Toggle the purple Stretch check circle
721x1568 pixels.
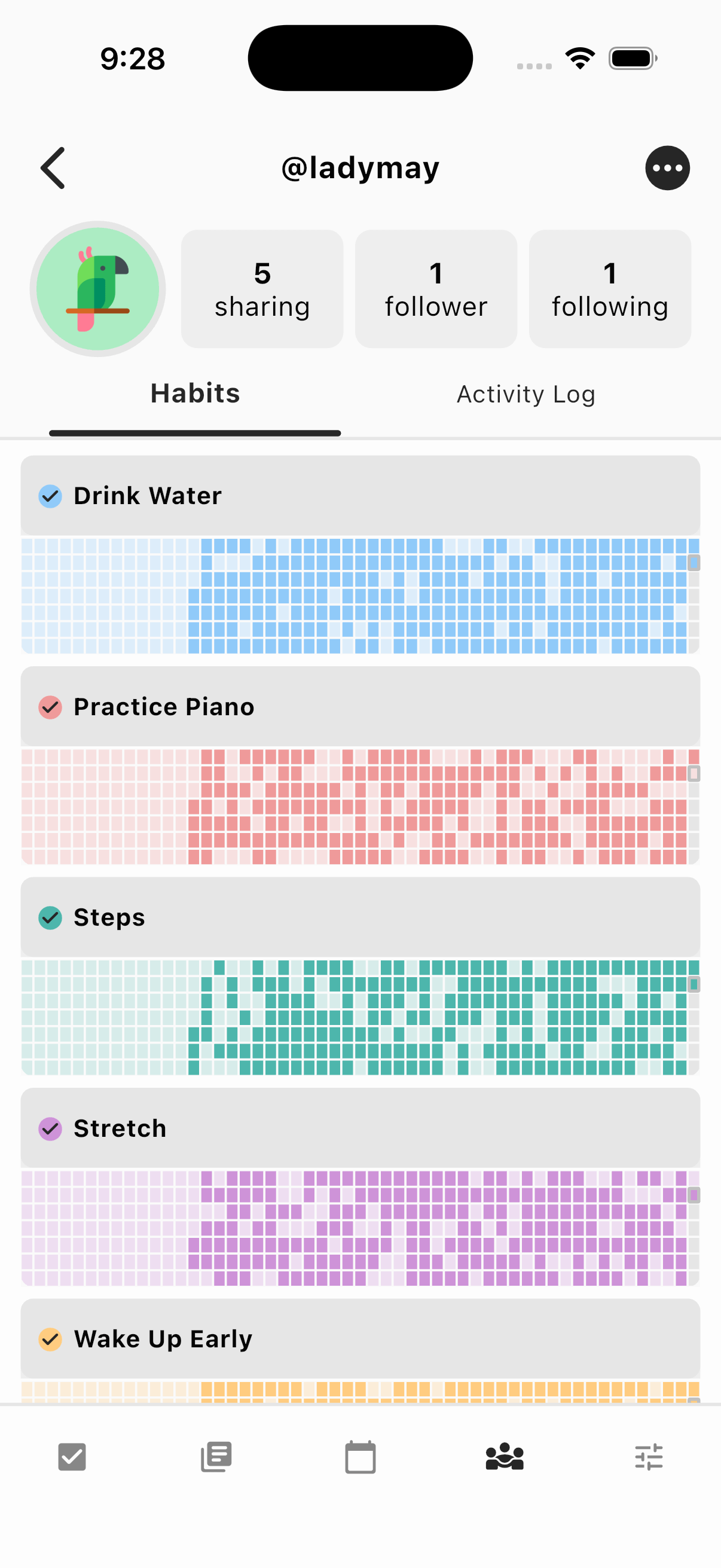pos(50,1129)
